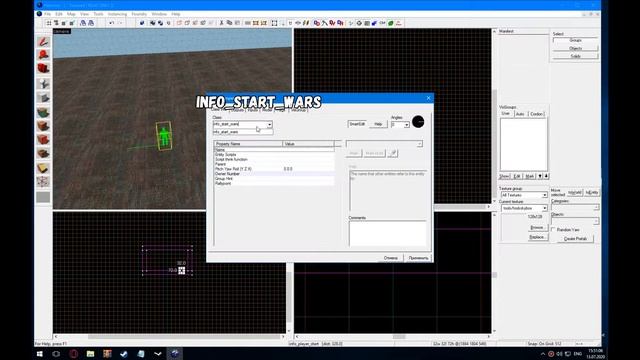Click the smaller grid icon

tap(64, 23)
